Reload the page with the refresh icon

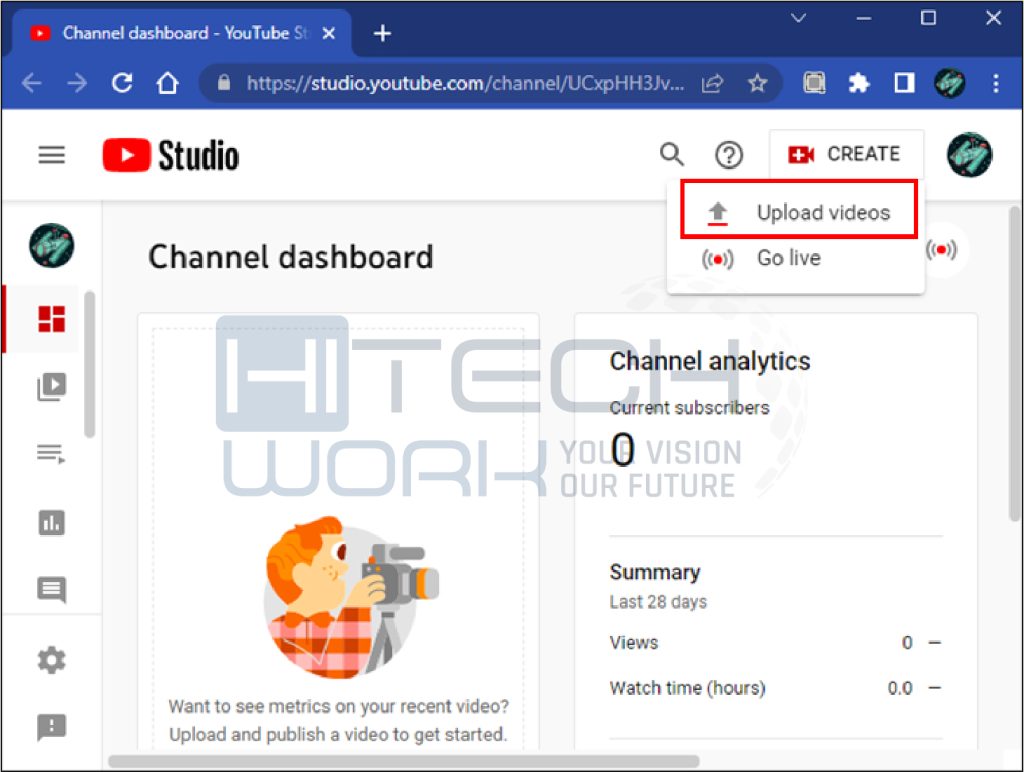click(122, 83)
